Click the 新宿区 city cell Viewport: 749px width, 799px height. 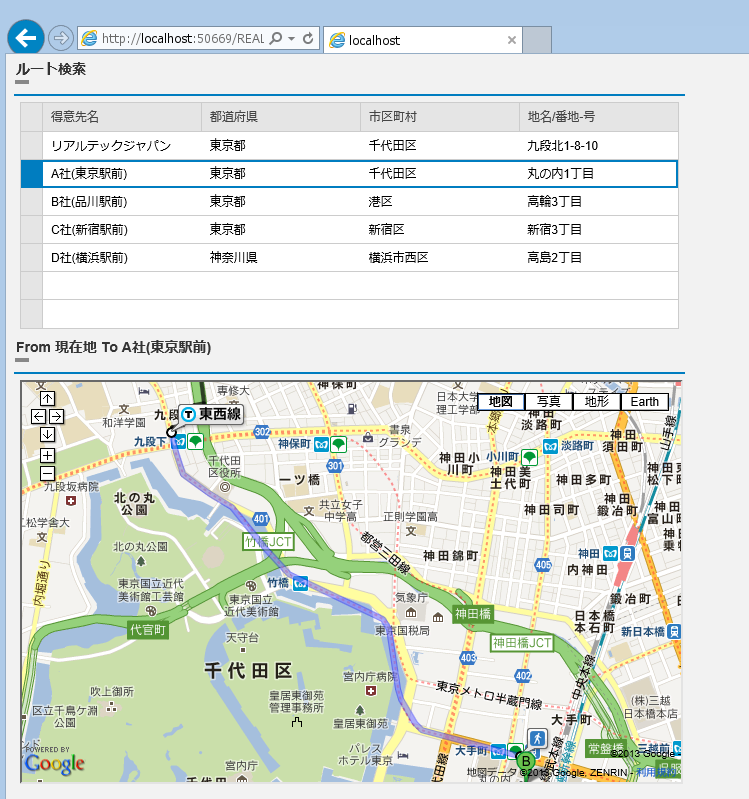[x=440, y=230]
